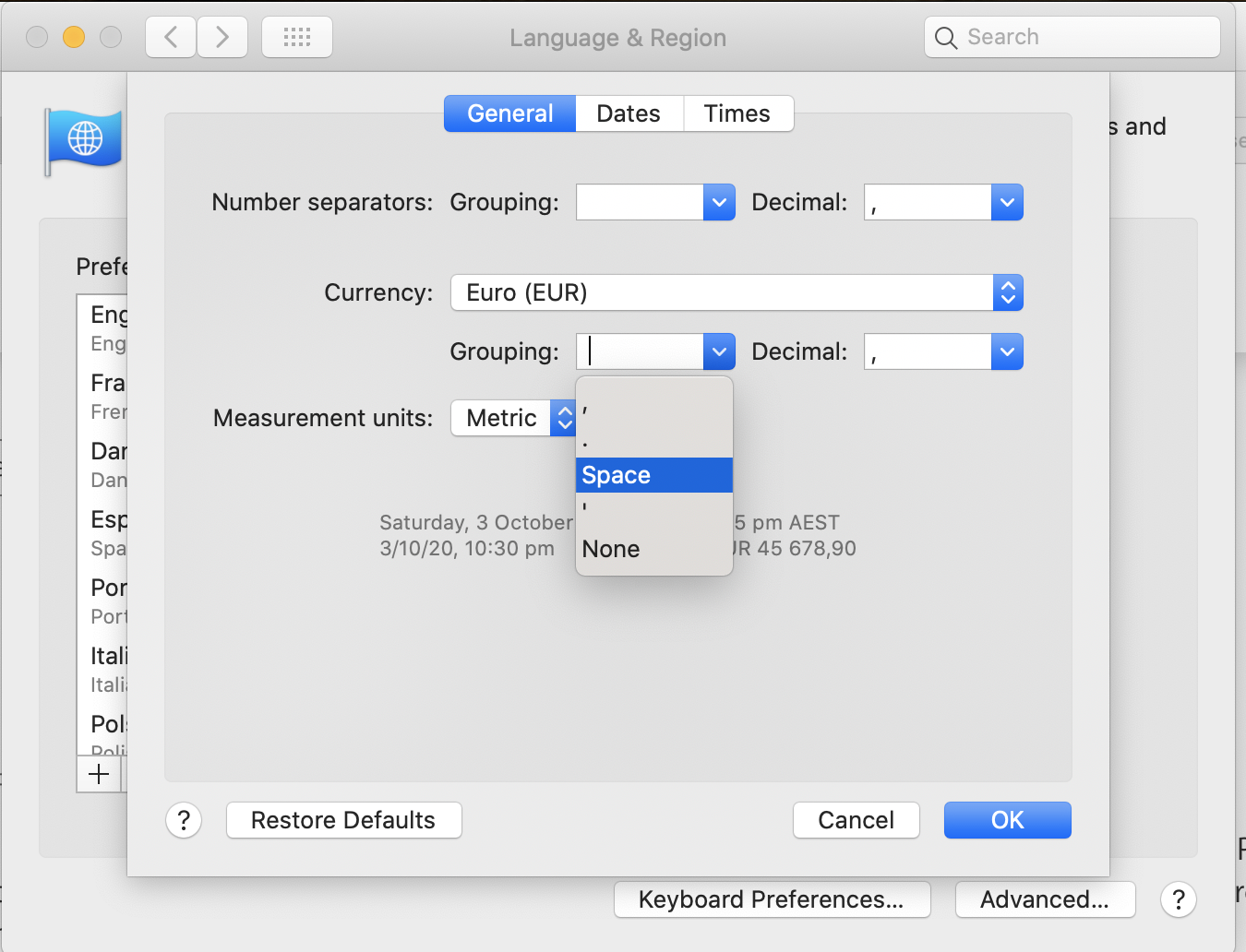The image size is (1246, 952).
Task: Click the search magnifier icon
Action: click(x=946, y=38)
